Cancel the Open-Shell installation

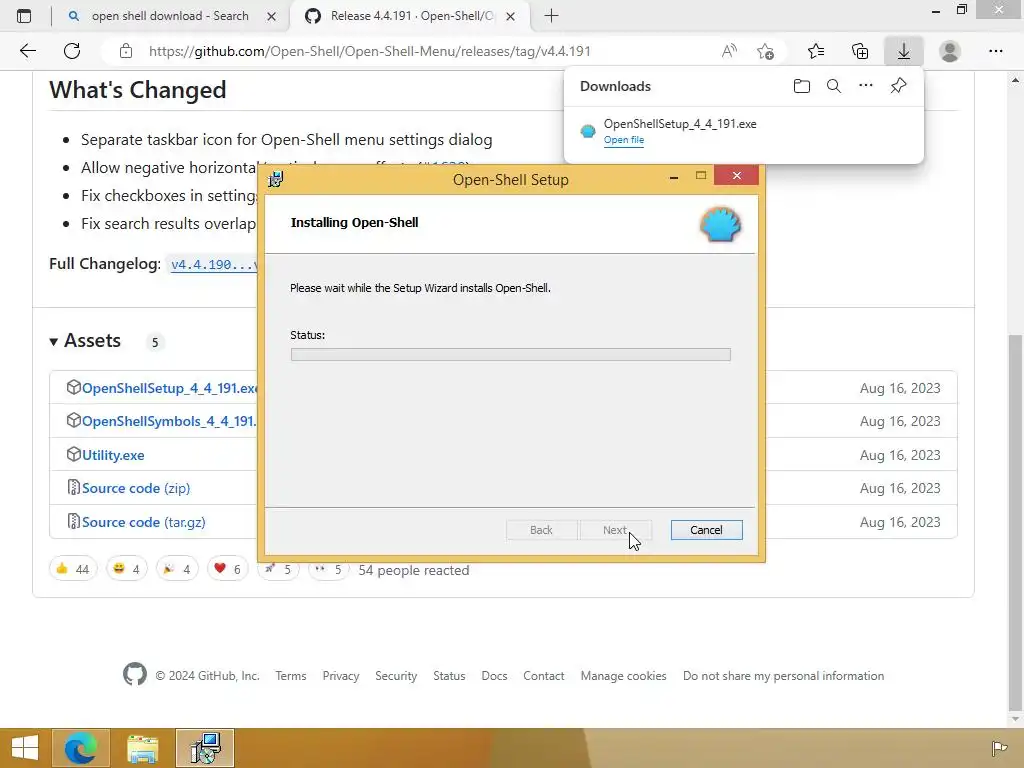[x=706, y=530]
